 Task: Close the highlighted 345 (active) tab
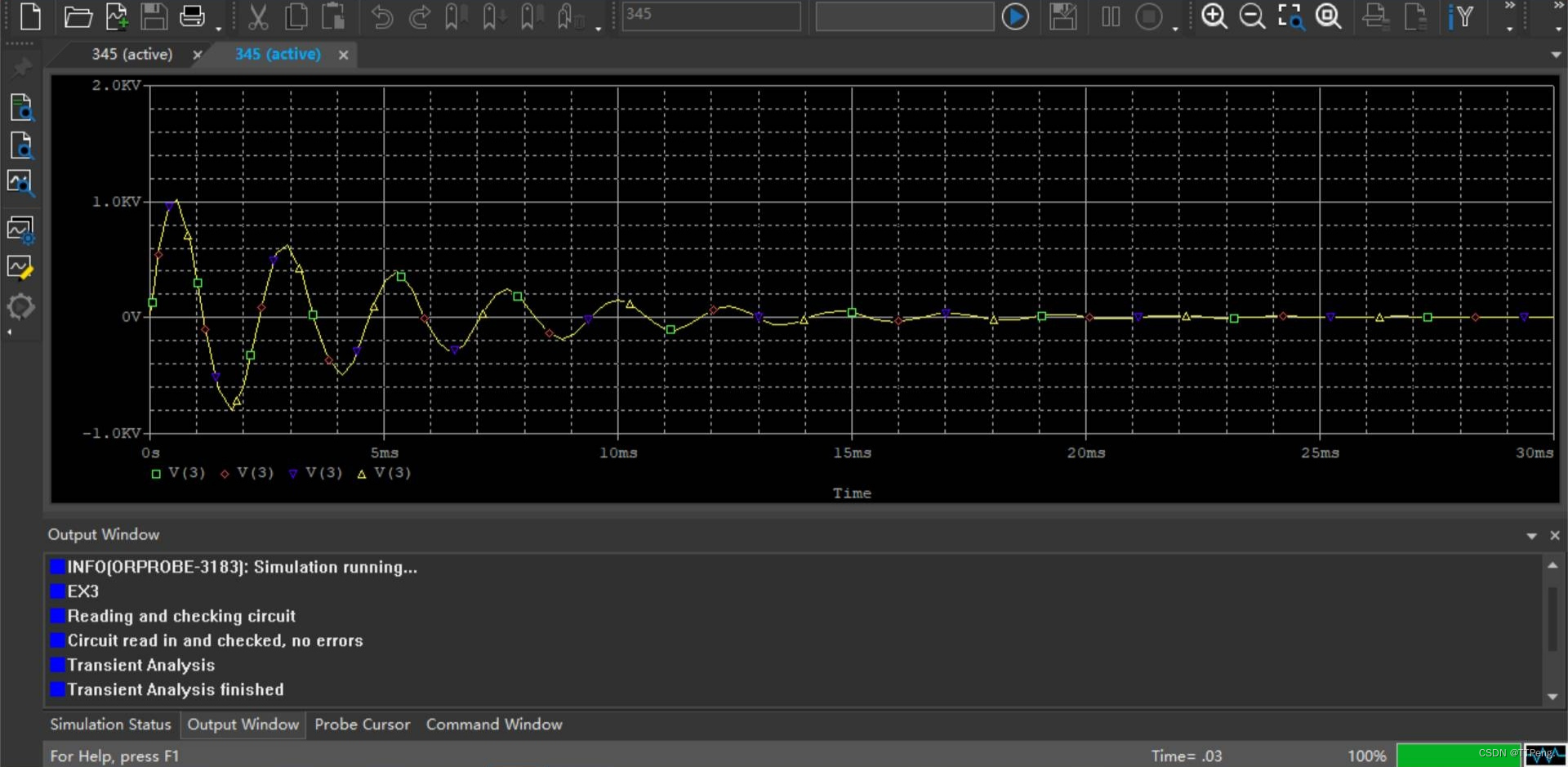coord(344,55)
